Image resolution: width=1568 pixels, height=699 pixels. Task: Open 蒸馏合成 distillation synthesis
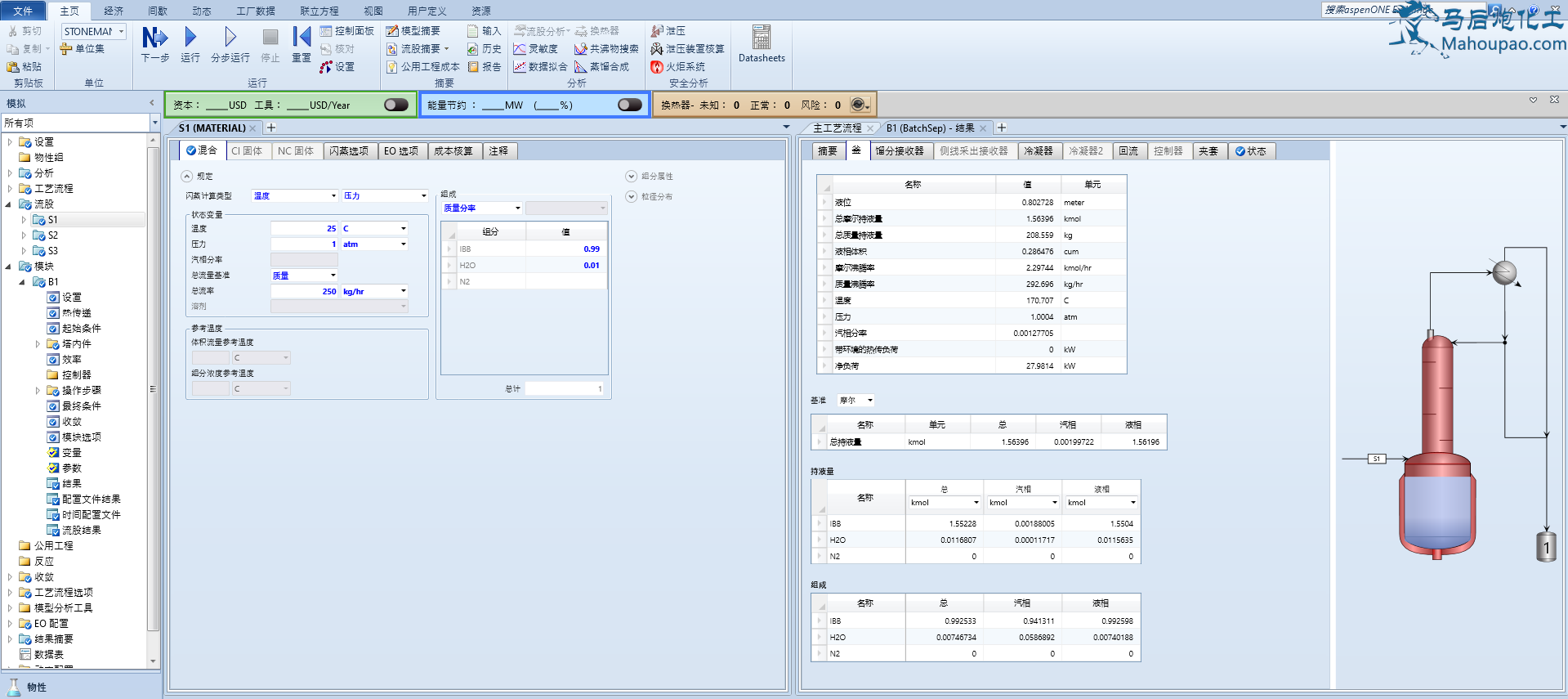601,67
